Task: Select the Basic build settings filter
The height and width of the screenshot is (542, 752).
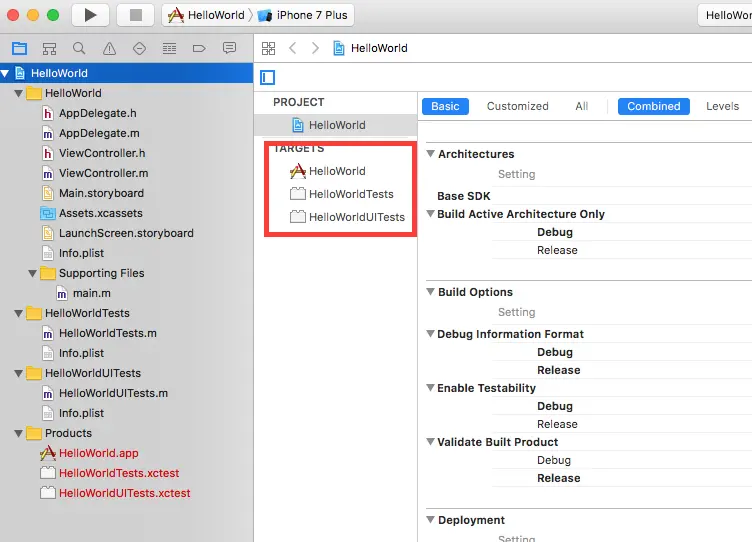Action: click(445, 106)
